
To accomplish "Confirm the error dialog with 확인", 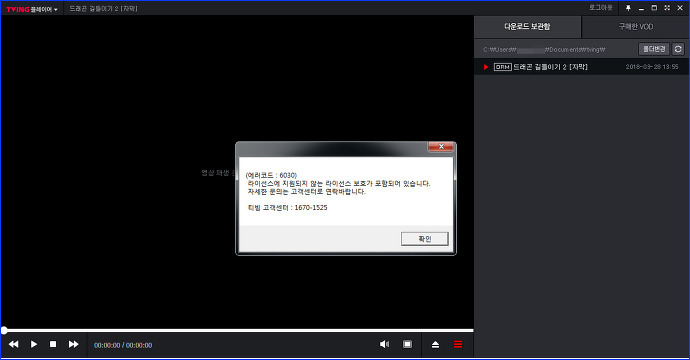I will coord(425,239).
